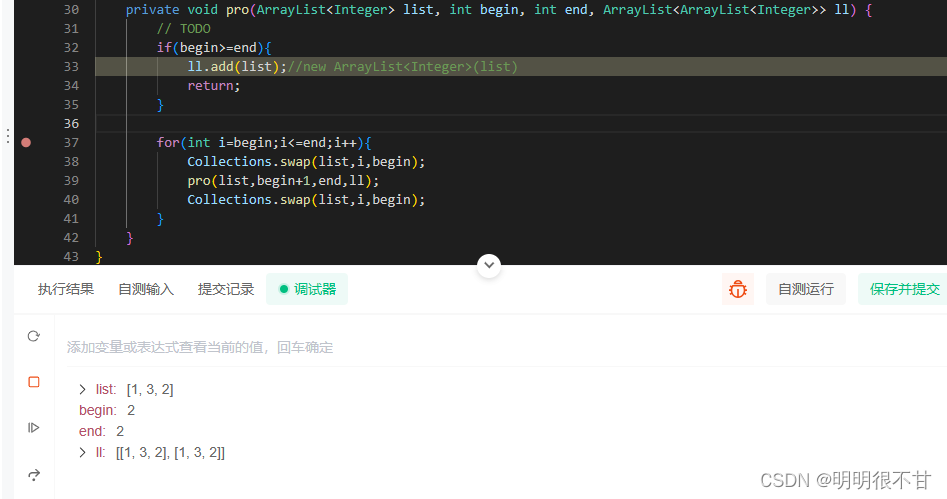The height and width of the screenshot is (499, 947).
Task: Collapse the bottom panel with chevron button
Action: point(489,265)
